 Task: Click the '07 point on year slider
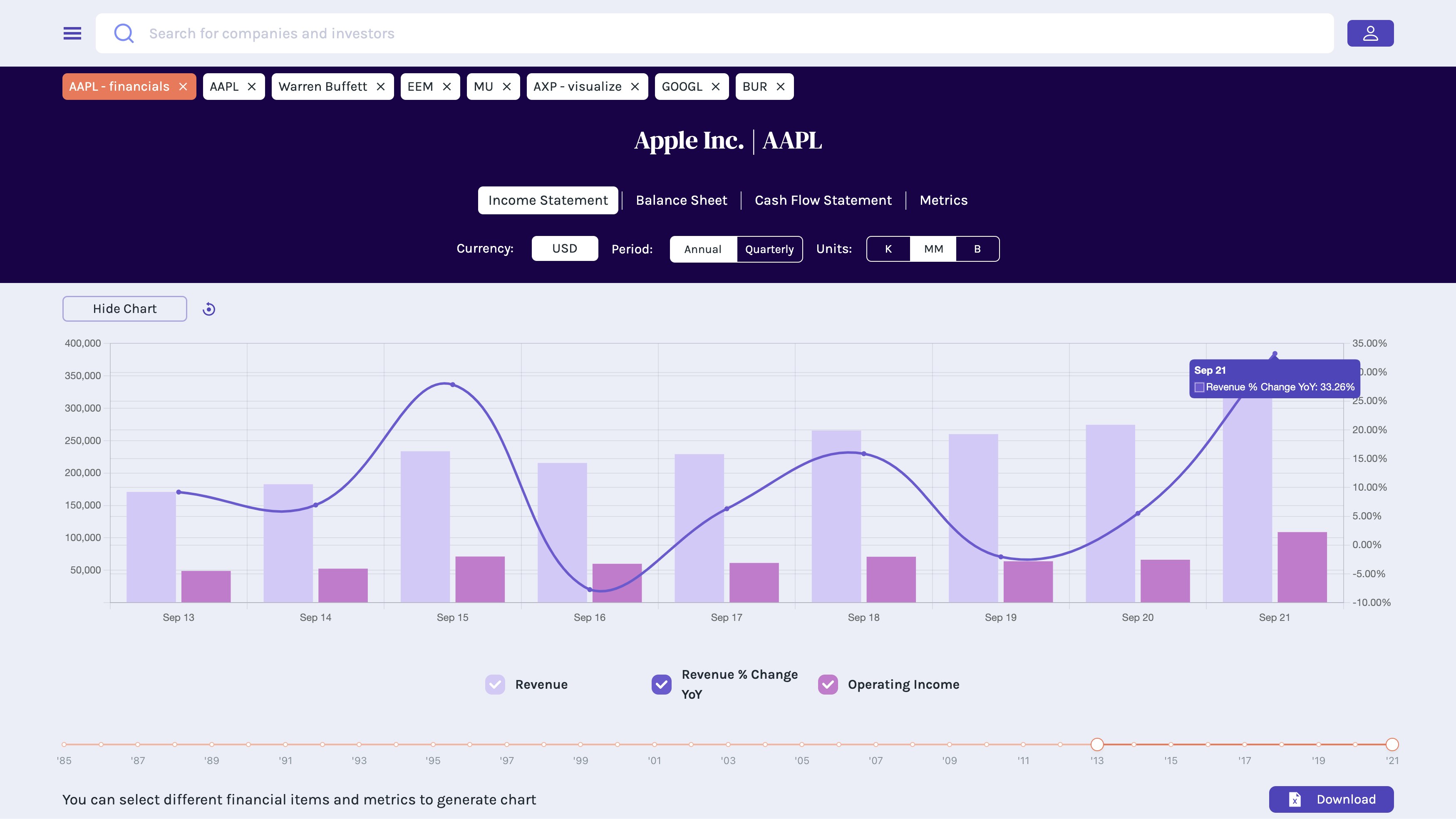click(x=876, y=745)
